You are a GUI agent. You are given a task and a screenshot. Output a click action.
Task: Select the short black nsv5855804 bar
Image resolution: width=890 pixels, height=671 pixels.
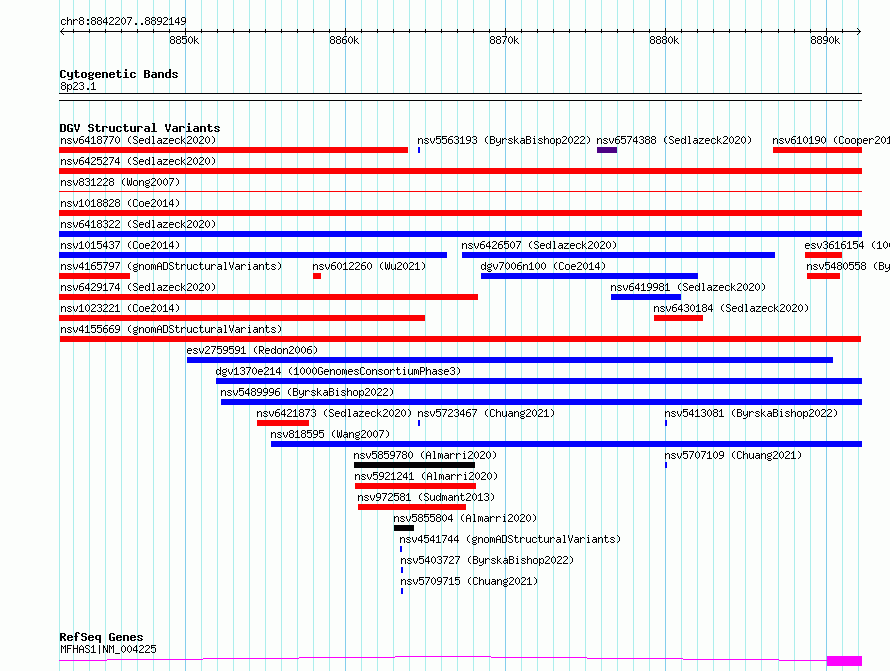pos(404,528)
